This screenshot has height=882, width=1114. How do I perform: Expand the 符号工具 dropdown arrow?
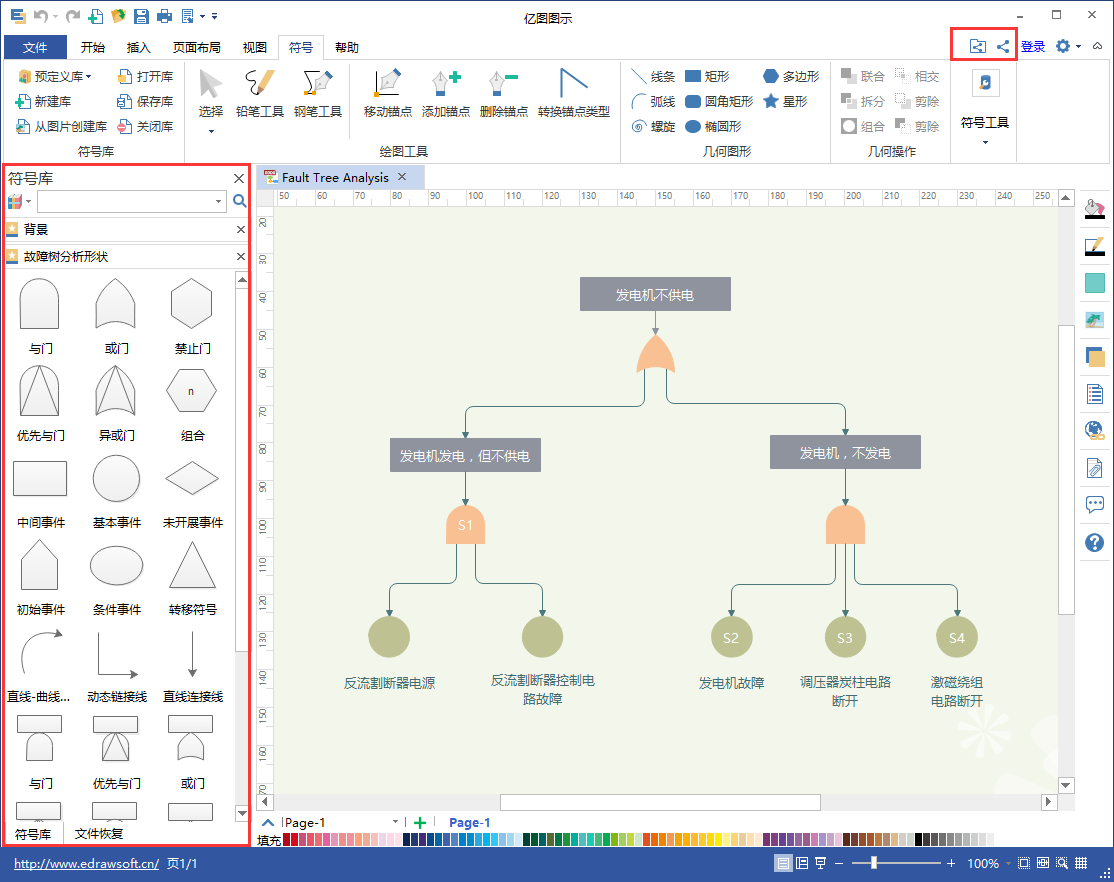985,143
